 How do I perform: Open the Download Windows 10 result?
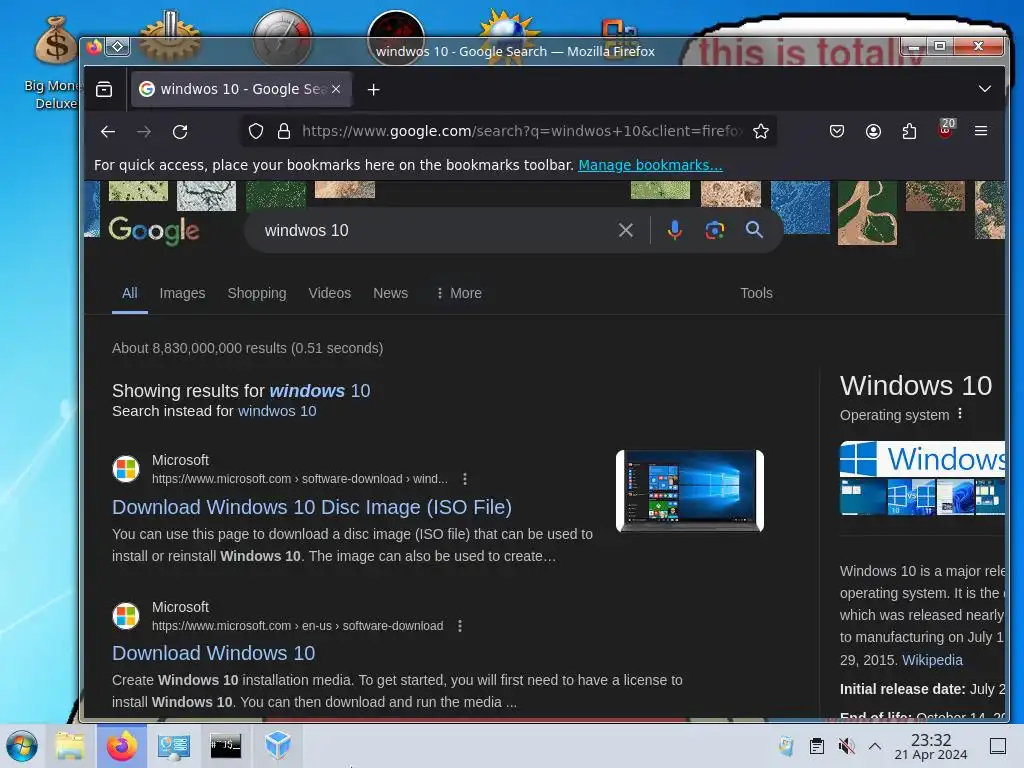214,653
